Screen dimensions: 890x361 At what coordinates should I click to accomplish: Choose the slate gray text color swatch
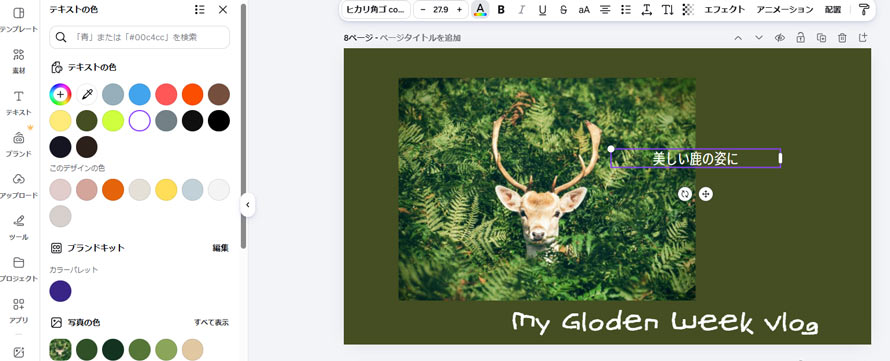(166, 121)
